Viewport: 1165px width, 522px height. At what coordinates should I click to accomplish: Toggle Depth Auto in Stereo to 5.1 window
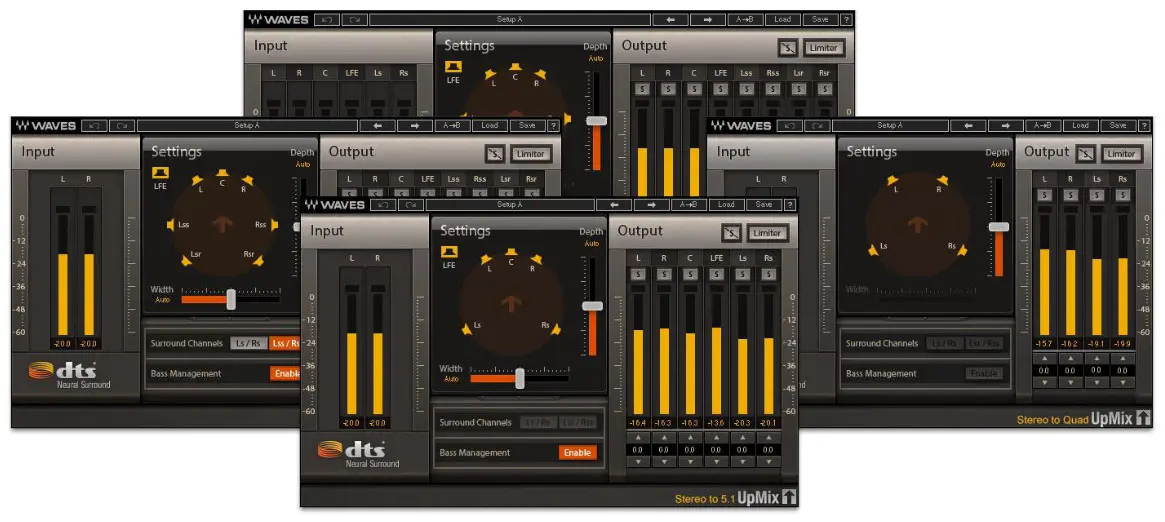592,243
